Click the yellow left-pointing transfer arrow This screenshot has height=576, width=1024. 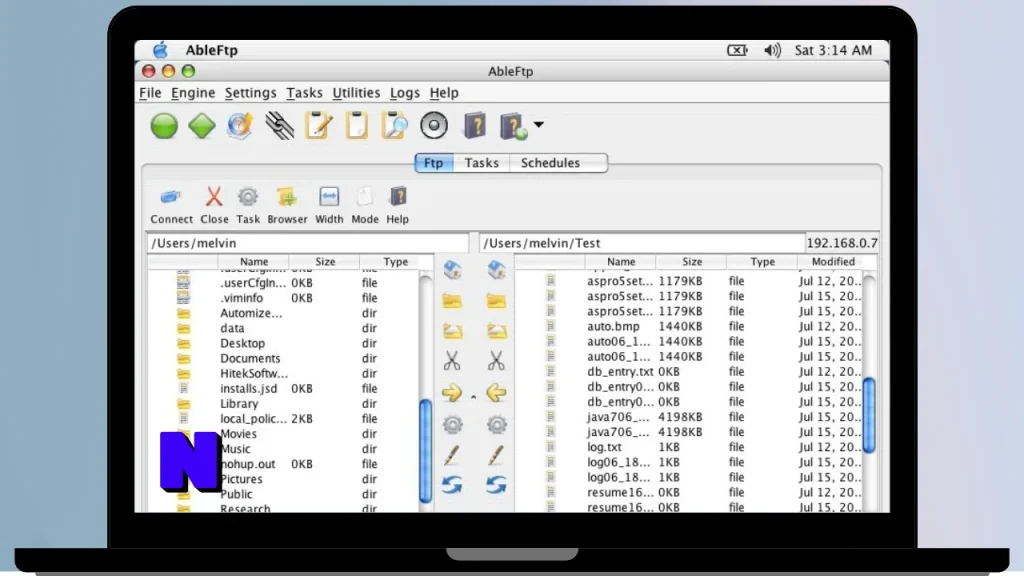(x=496, y=392)
